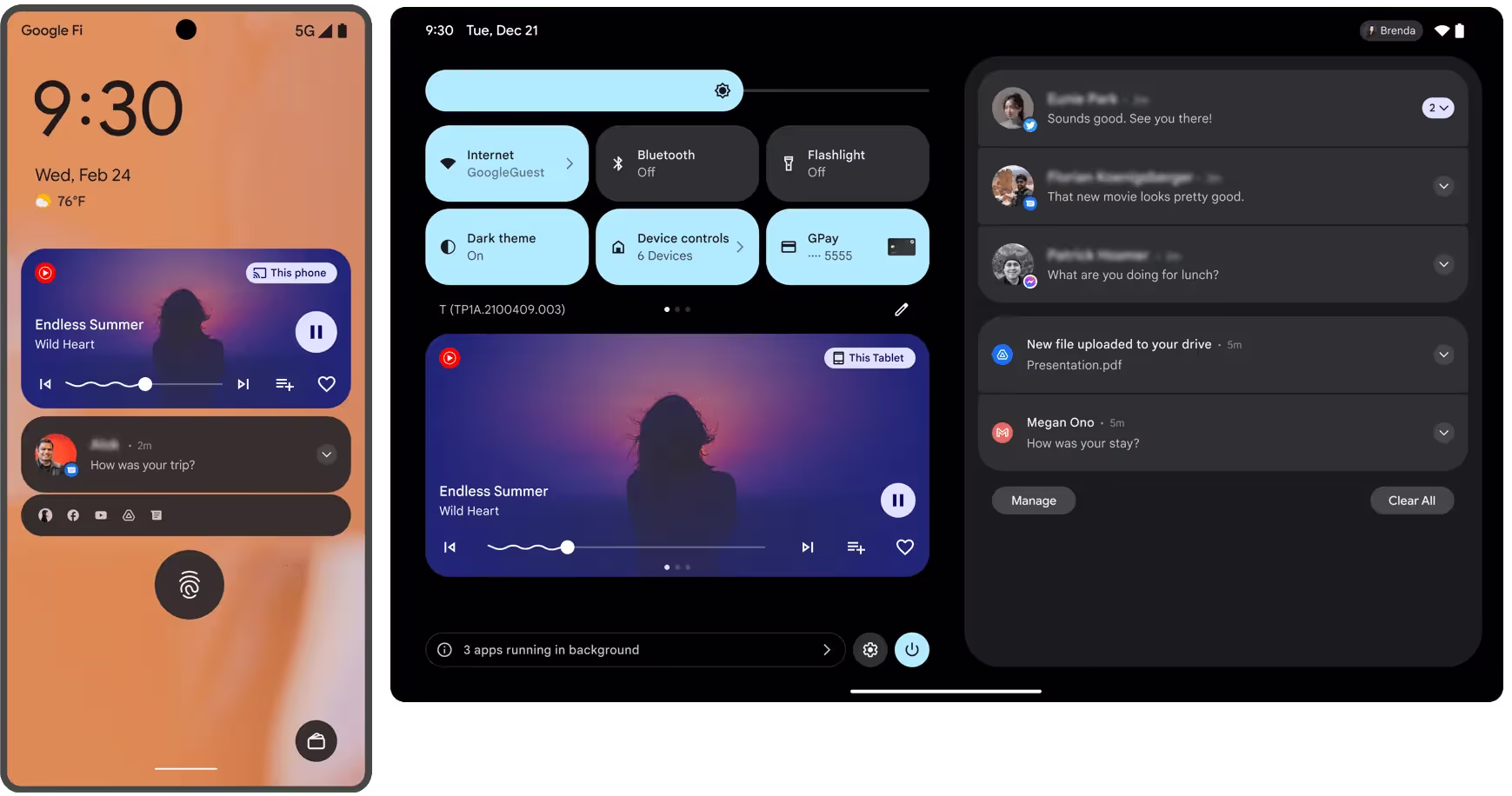
Task: Turn on the Flashlight tile
Action: 847,163
